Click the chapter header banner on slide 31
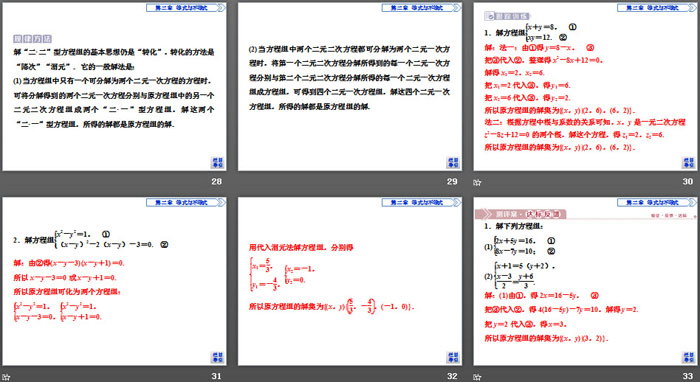Viewport: 700px width, 382px height. [186, 203]
